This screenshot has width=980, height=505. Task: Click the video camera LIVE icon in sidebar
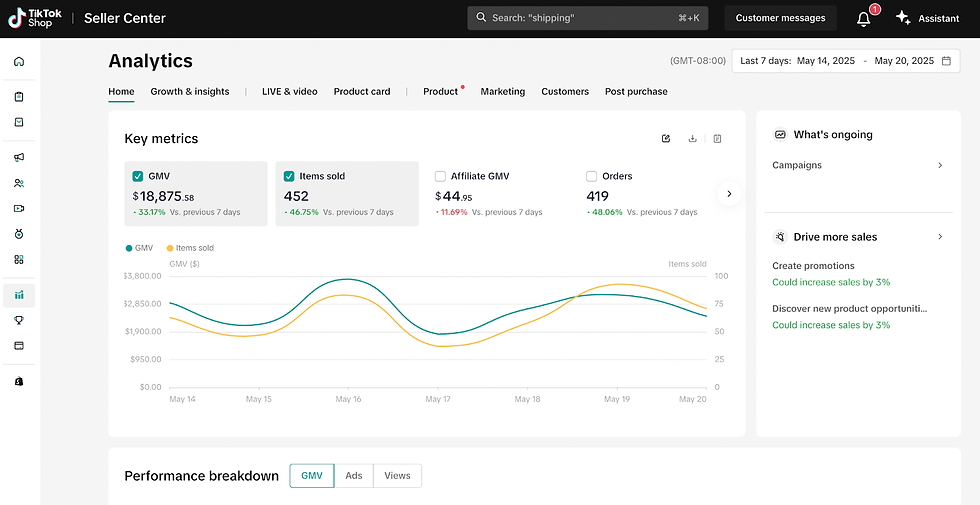coord(19,208)
